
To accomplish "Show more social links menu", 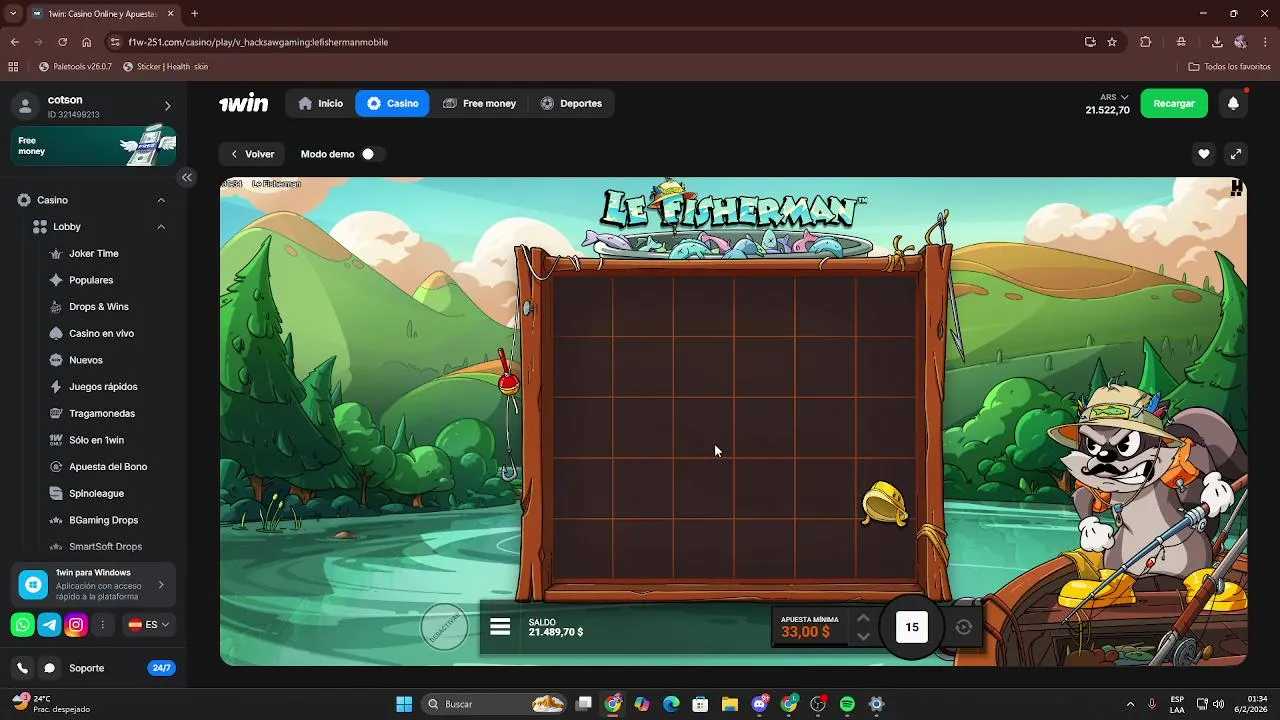I will 102,625.
